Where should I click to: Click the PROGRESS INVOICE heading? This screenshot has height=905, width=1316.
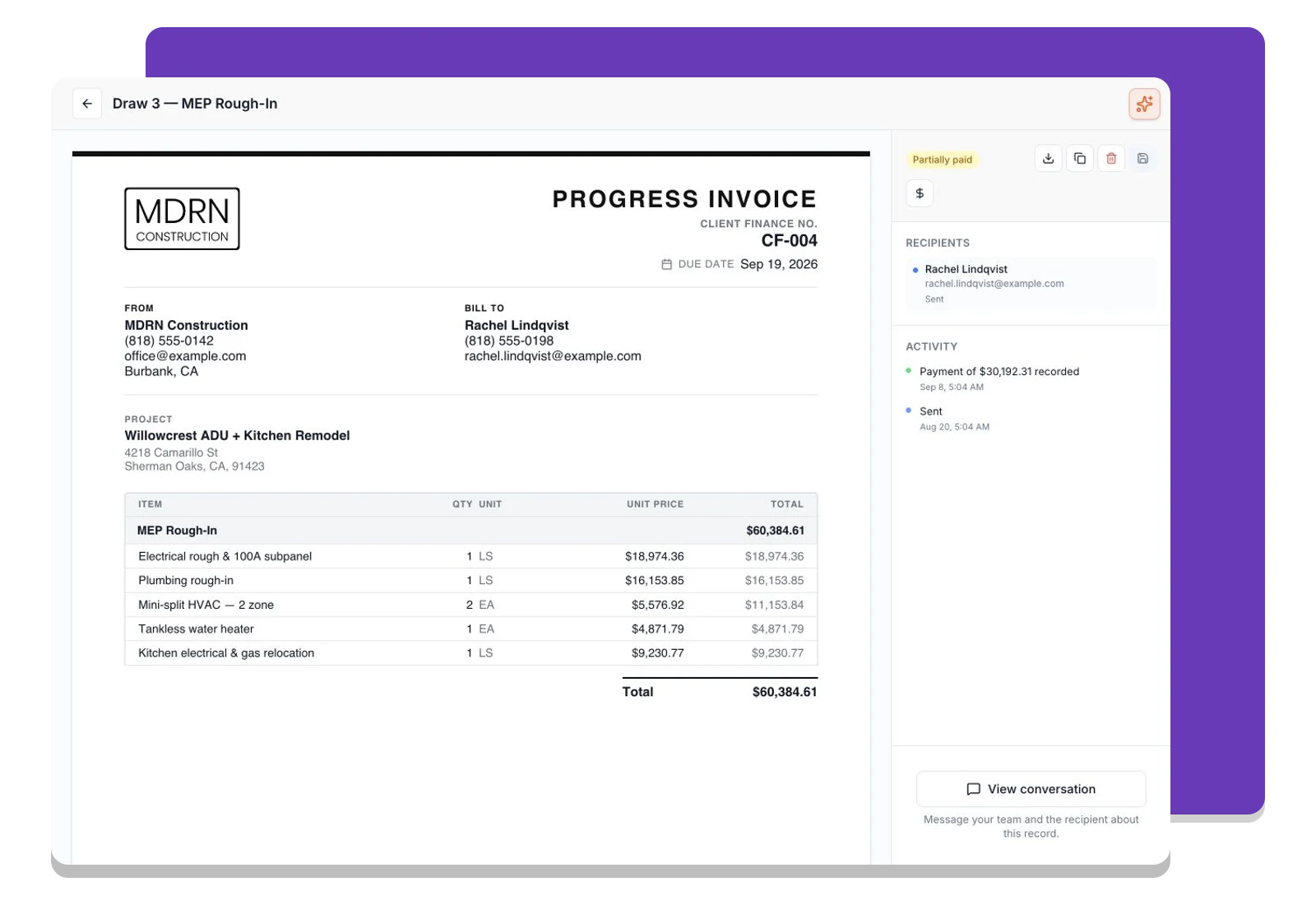coord(684,199)
